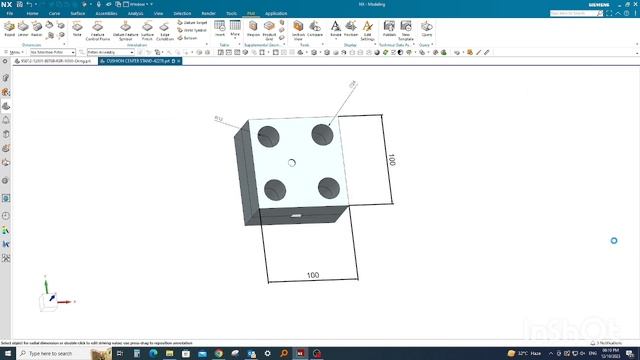Select the Rapid dimension tool
Screen dimensions: 640x360
(9, 29)
